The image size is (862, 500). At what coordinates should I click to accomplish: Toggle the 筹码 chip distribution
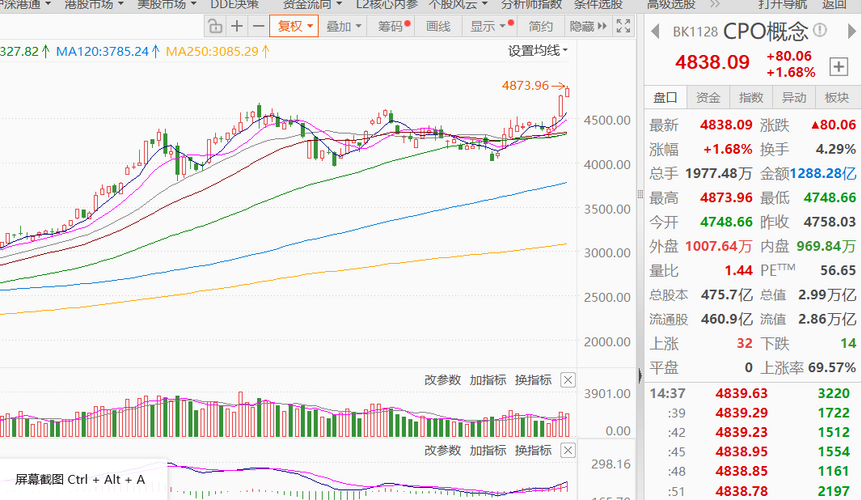pos(391,27)
